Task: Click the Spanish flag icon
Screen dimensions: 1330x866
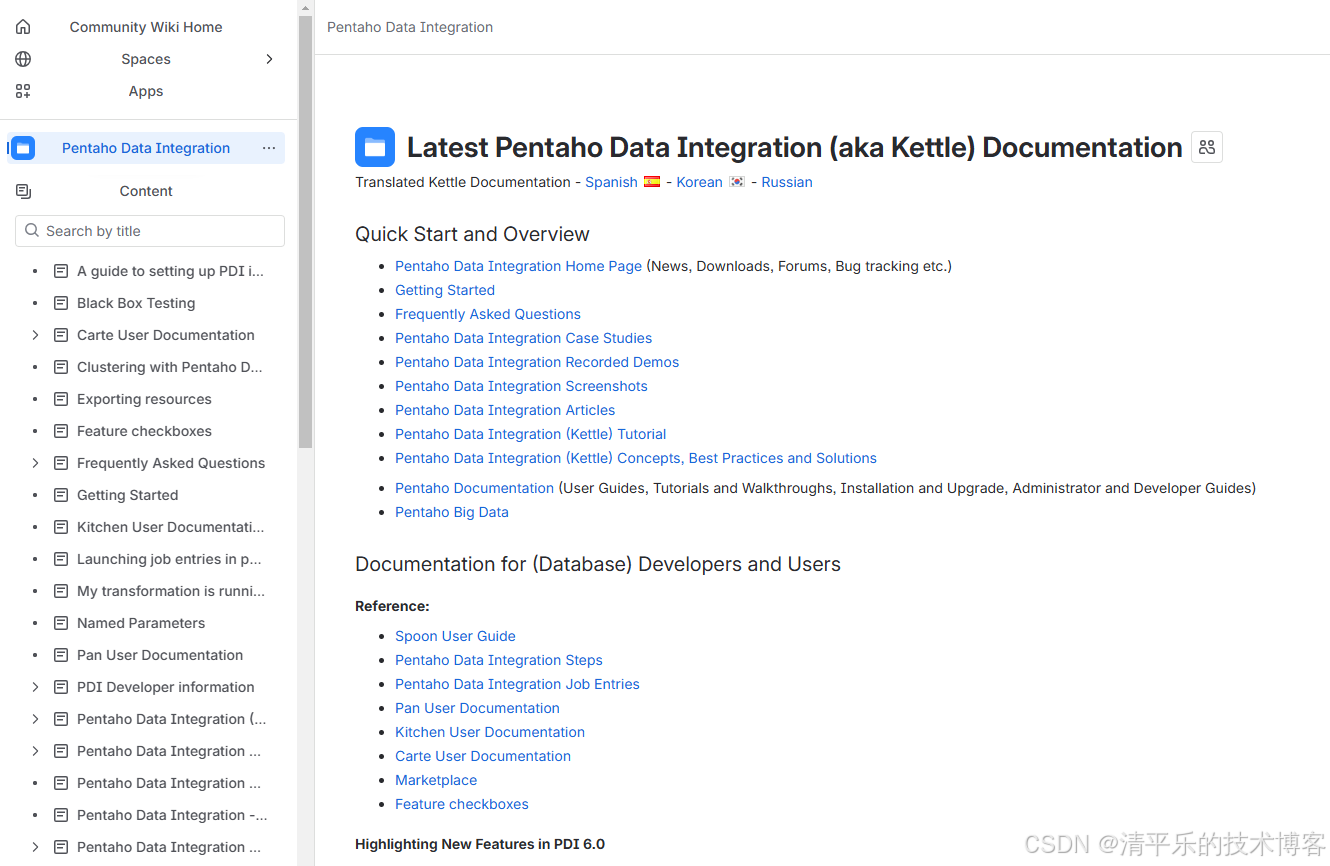Action: pyautogui.click(x=652, y=182)
